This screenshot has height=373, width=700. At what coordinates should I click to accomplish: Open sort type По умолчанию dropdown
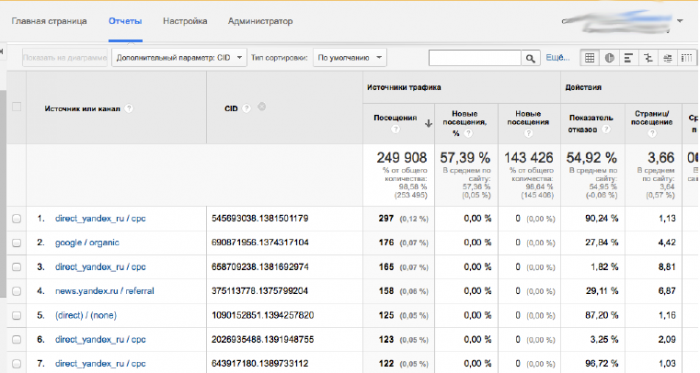pos(350,58)
